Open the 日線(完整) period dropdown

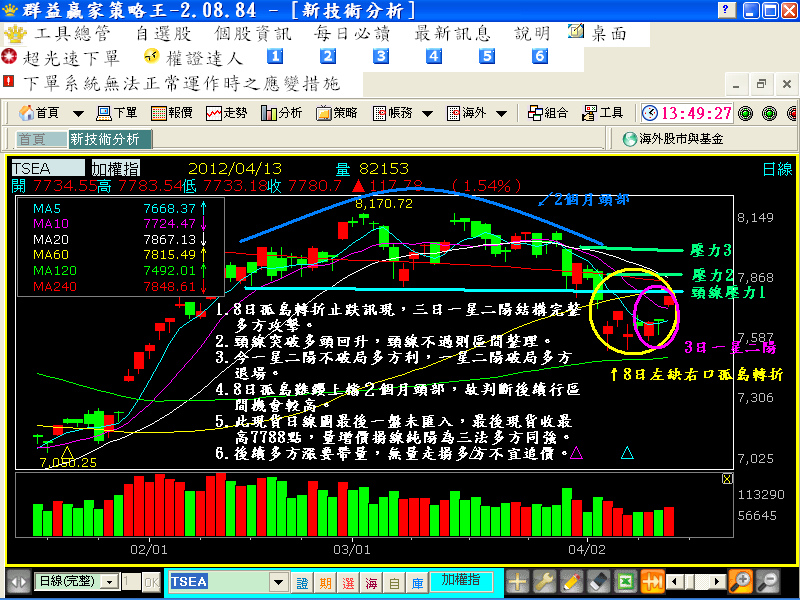[x=110, y=581]
